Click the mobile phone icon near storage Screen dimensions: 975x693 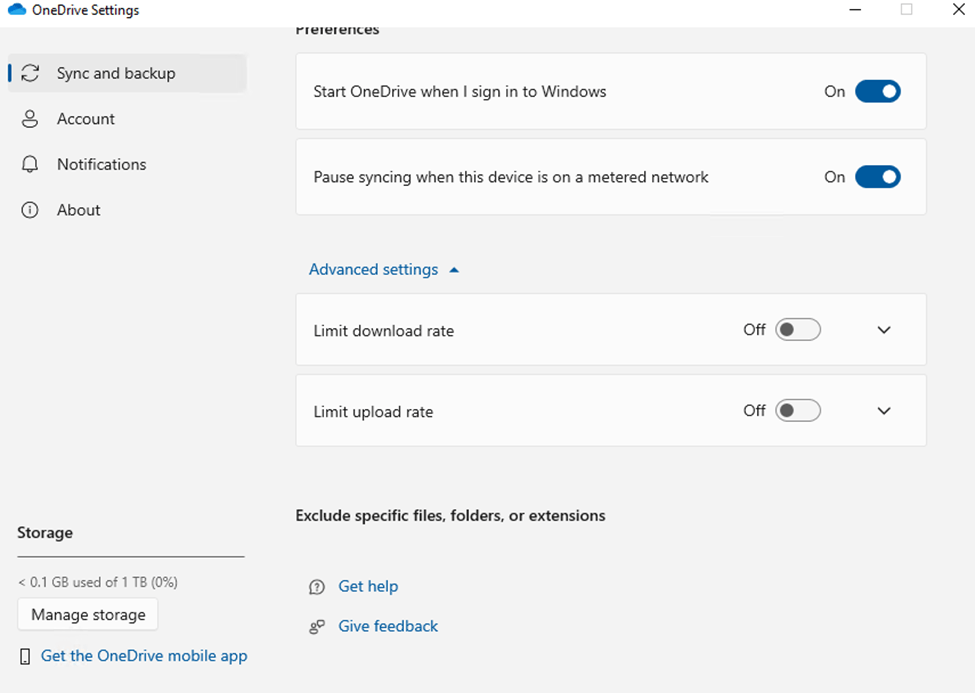click(x=25, y=656)
